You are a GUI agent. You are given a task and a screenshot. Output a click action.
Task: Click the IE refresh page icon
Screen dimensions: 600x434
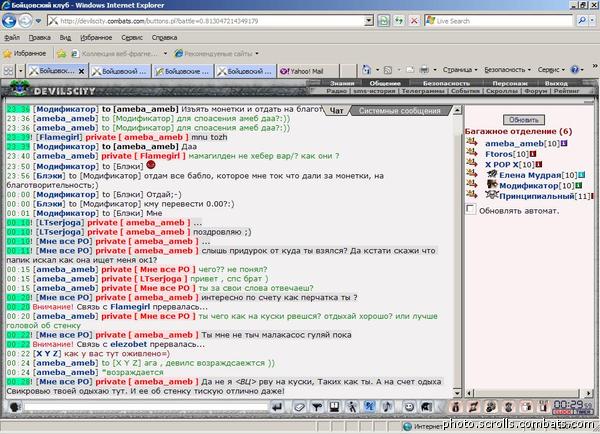click(x=399, y=21)
